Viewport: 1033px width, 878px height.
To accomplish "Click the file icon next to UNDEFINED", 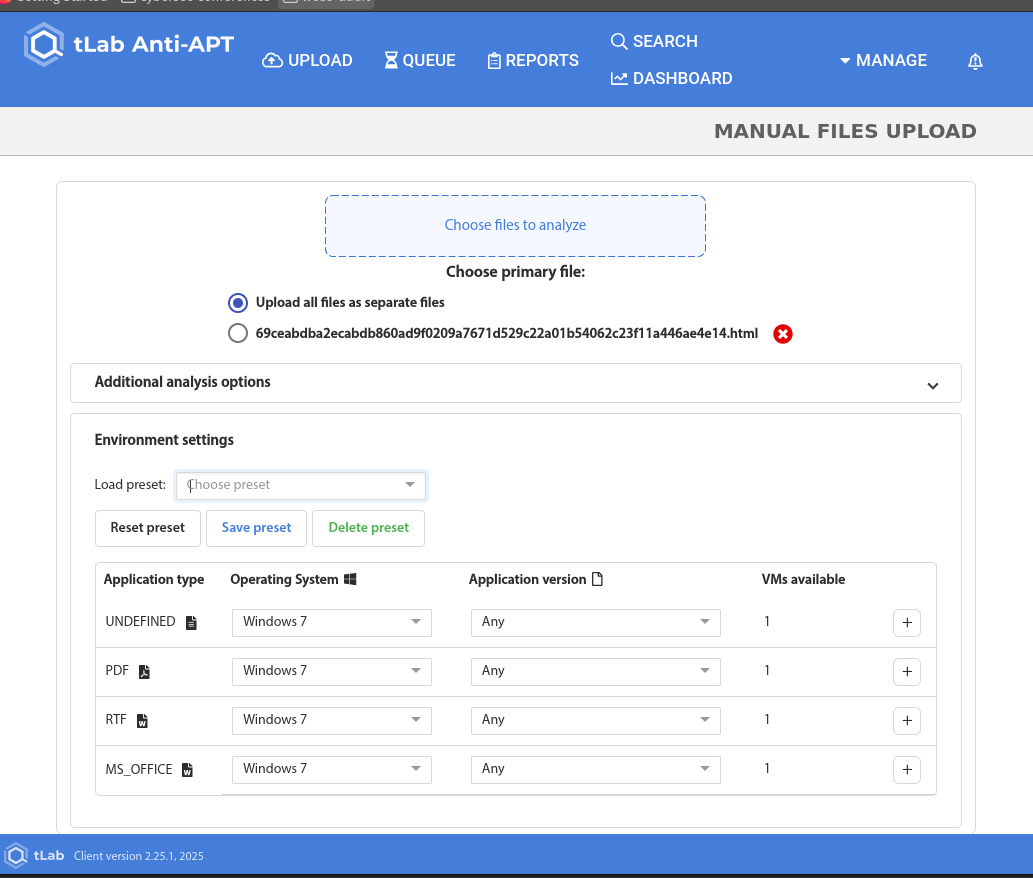I will tap(191, 622).
